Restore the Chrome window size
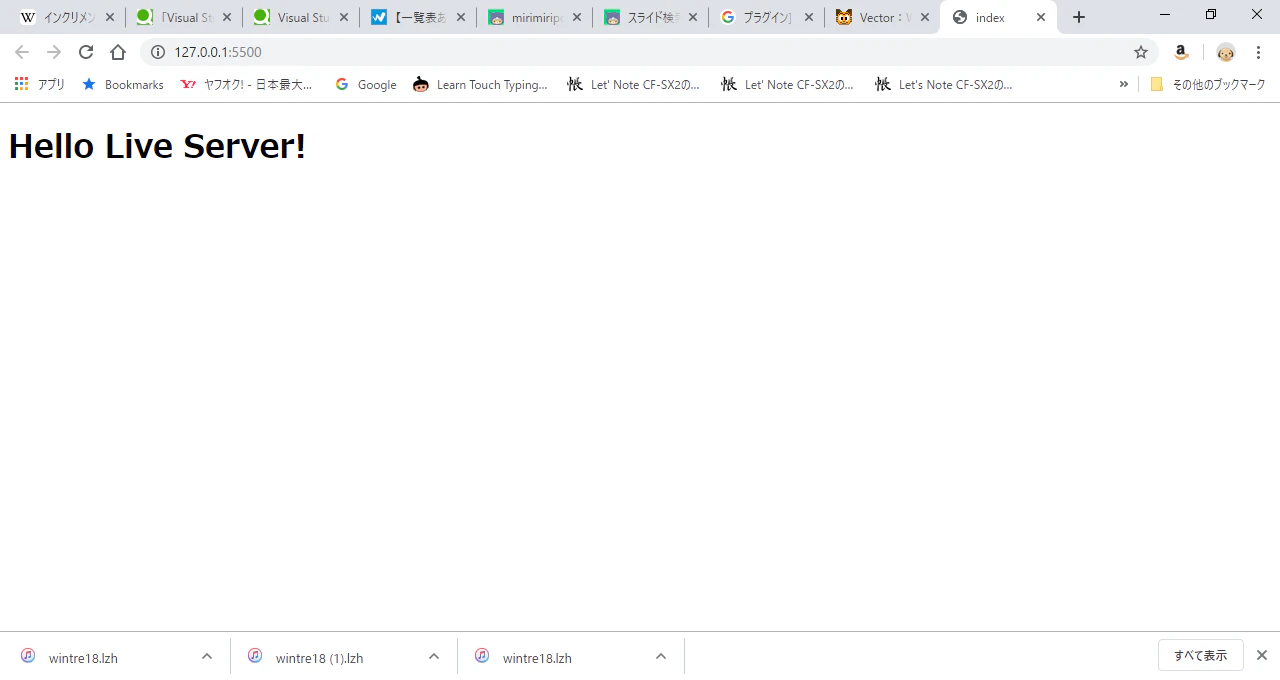Viewport: 1280px width, 680px height. [x=1211, y=14]
